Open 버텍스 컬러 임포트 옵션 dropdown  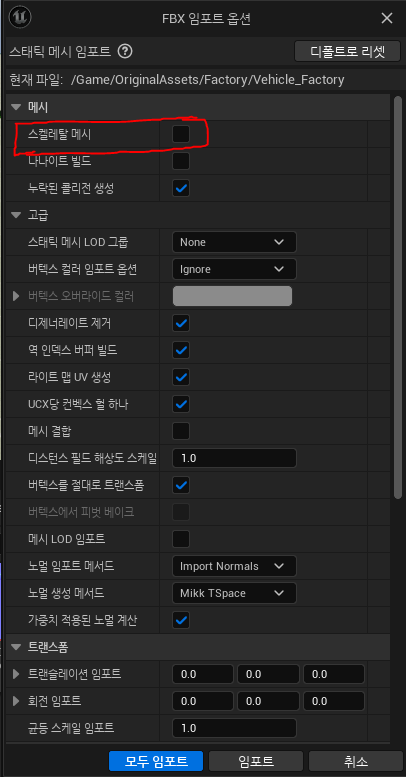tap(234, 269)
